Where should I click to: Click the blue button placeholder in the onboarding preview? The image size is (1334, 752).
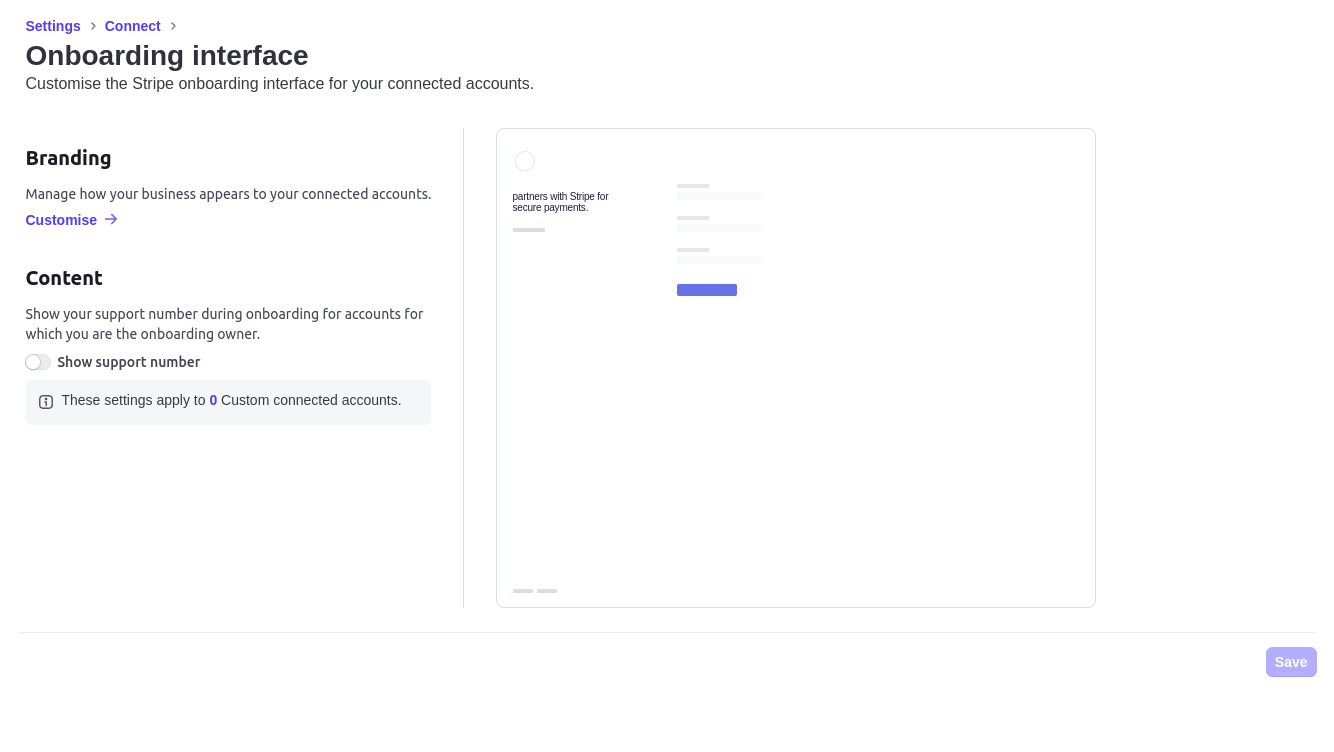tap(707, 289)
